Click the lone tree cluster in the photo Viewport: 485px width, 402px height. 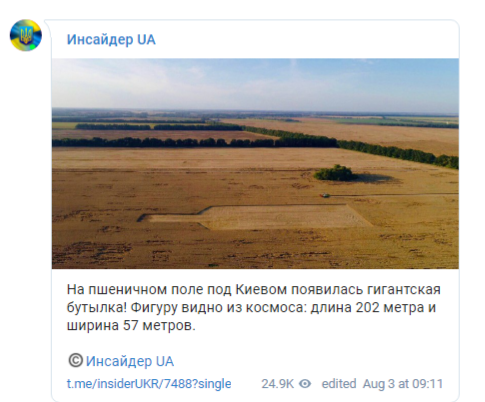tap(334, 173)
